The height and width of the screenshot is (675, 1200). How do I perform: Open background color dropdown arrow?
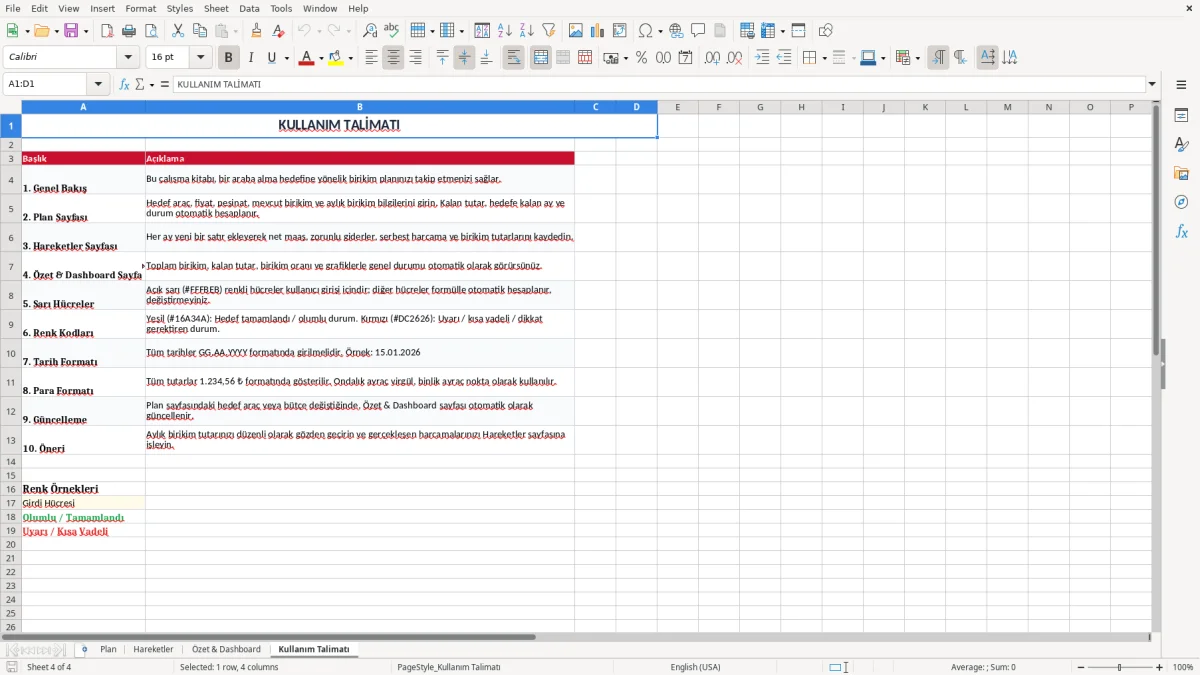coord(350,58)
